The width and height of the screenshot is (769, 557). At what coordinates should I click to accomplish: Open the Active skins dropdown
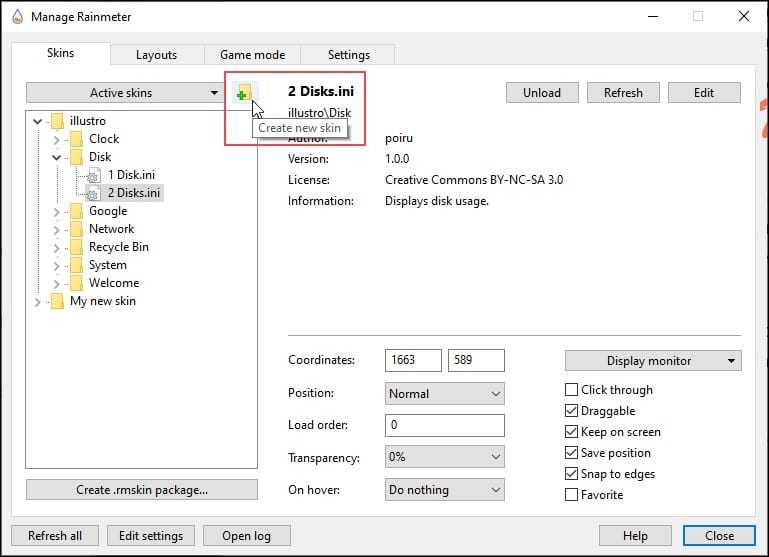click(x=123, y=93)
